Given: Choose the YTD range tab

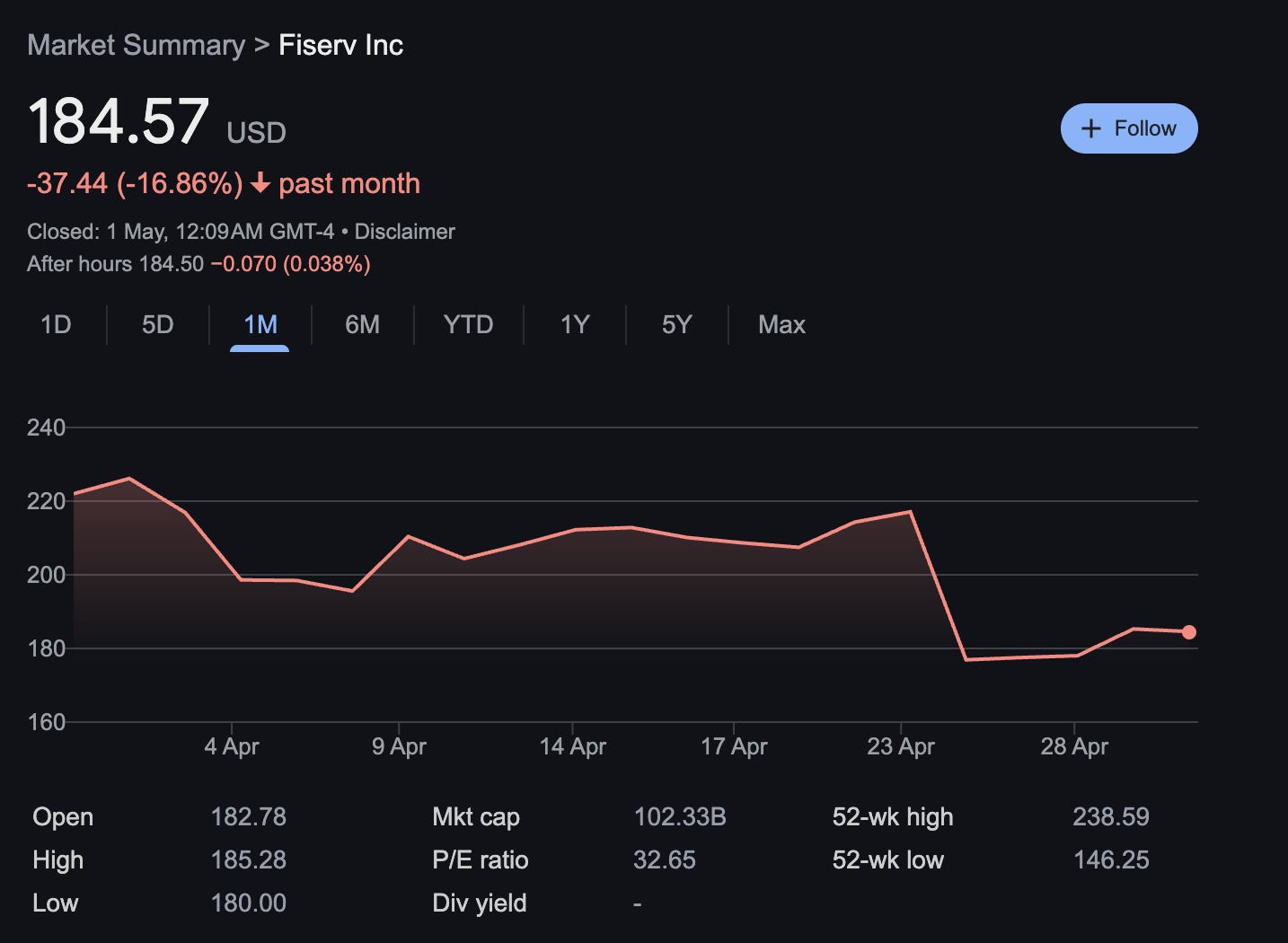Looking at the screenshot, I should point(468,324).
